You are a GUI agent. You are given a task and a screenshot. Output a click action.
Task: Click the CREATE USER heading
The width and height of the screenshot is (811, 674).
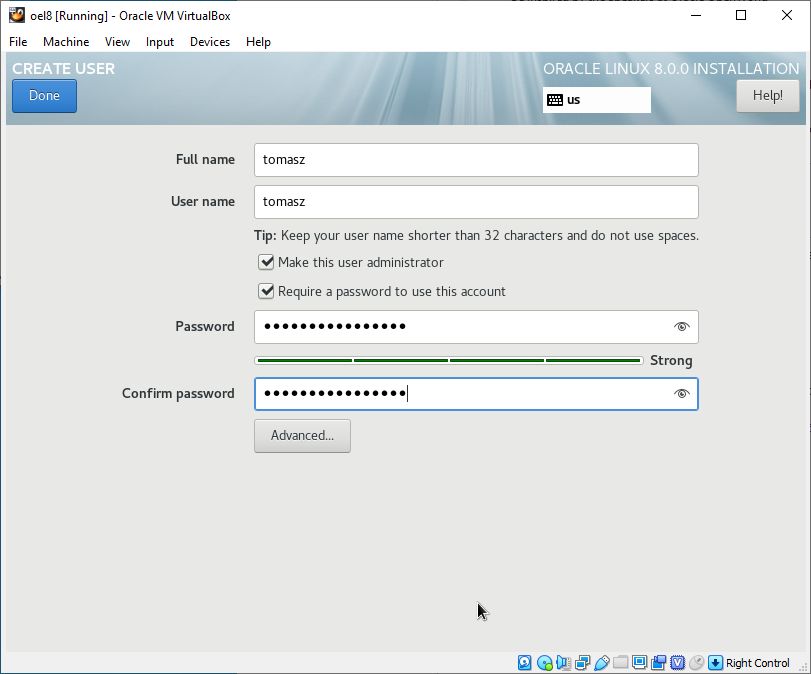64,68
